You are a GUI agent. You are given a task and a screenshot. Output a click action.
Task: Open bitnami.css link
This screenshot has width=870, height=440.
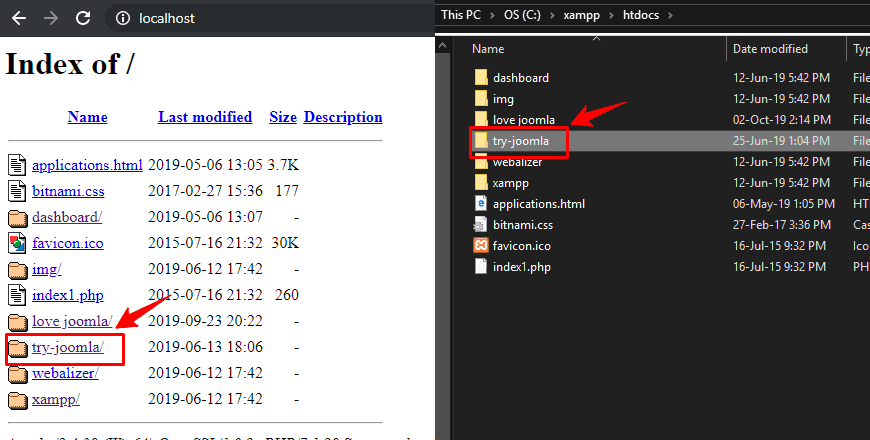(x=68, y=191)
